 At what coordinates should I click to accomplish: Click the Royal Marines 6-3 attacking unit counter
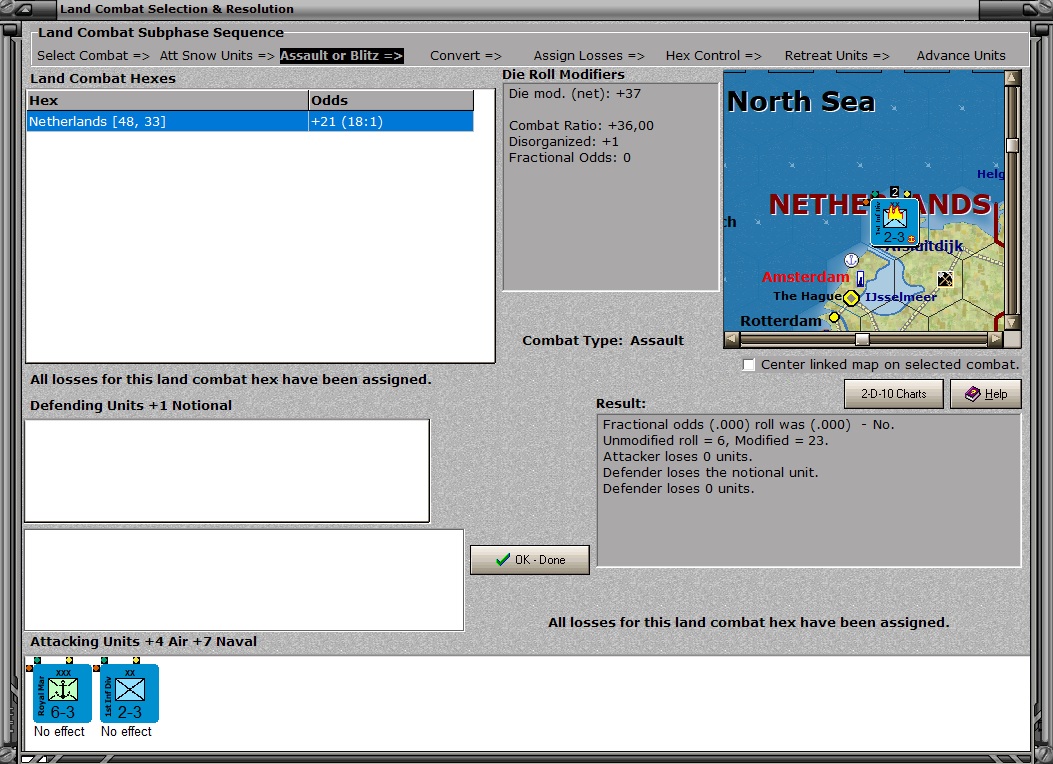[62, 693]
